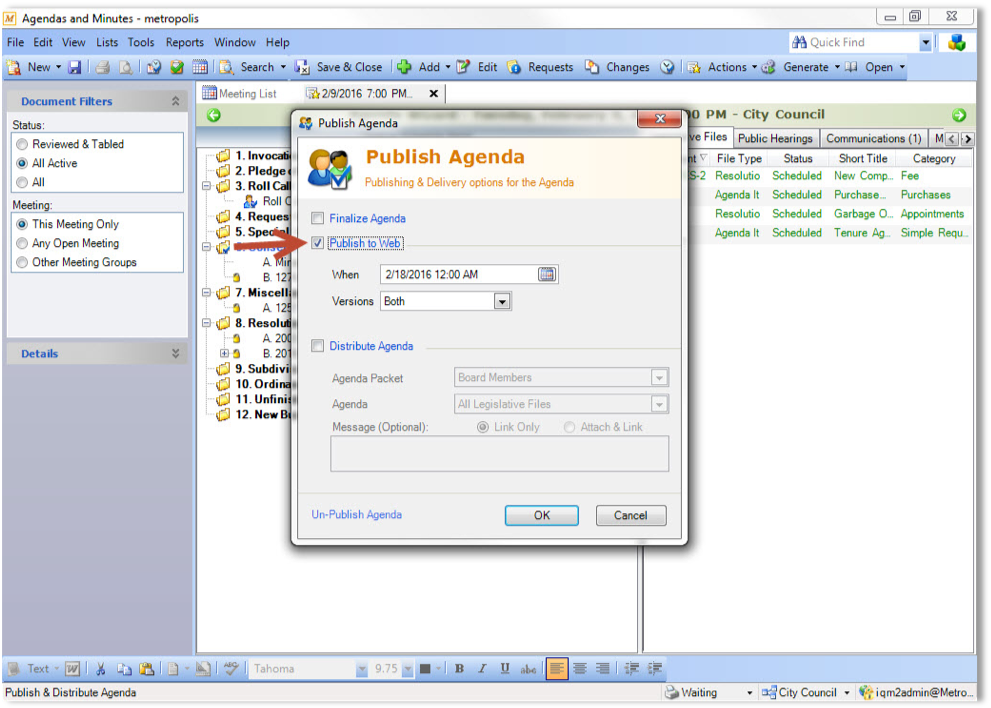991x708 pixels.
Task: Select the All Active status radio
Action: coord(22,163)
